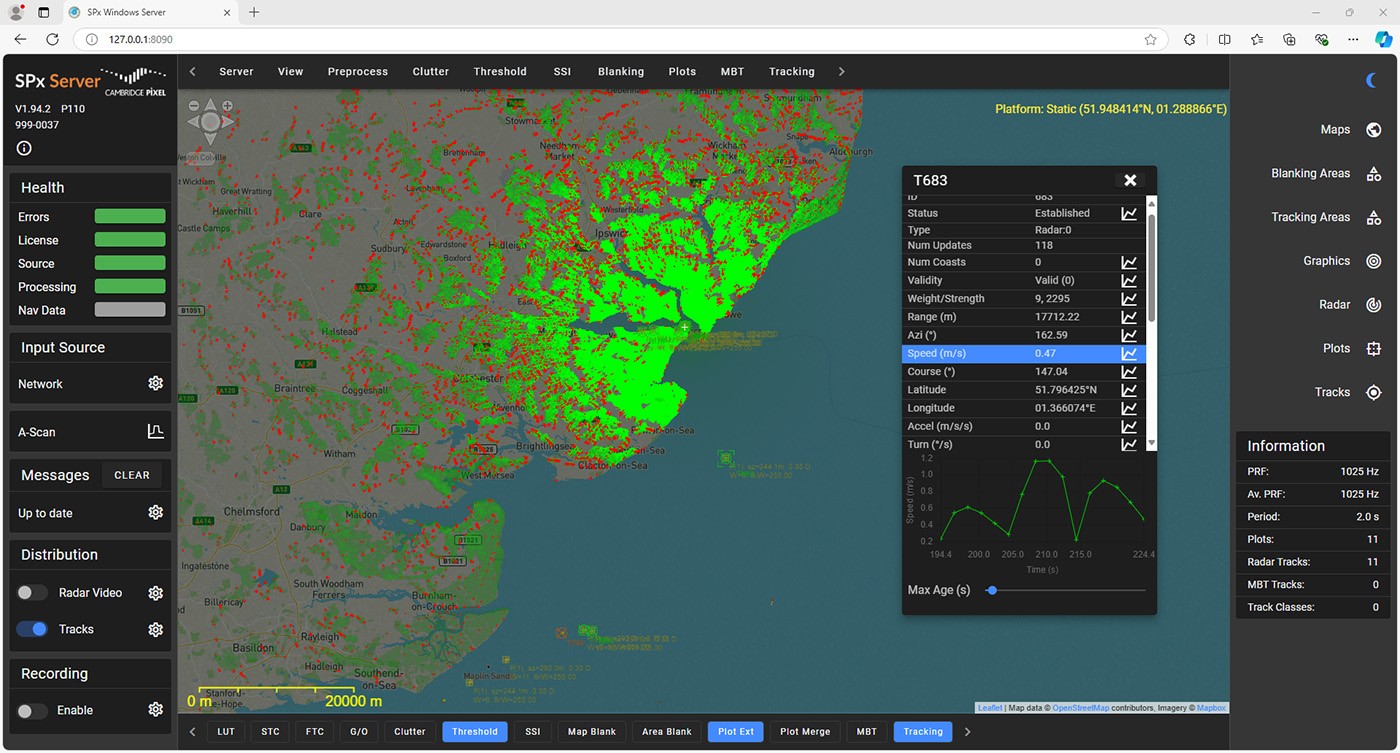Image resolution: width=1400 pixels, height=753 pixels.
Task: Expand the overflow chevron in the top menu
Action: tap(841, 71)
